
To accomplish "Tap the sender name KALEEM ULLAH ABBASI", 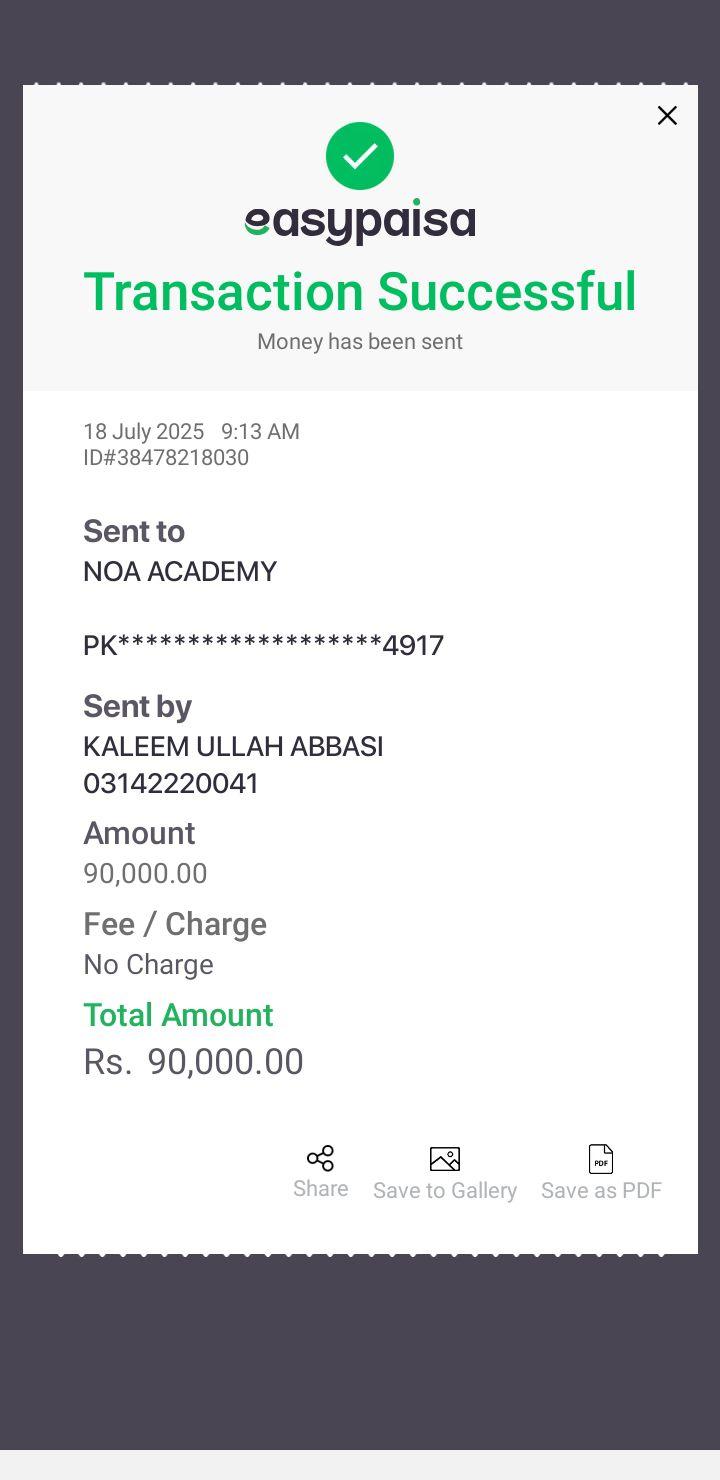I will click(233, 747).
